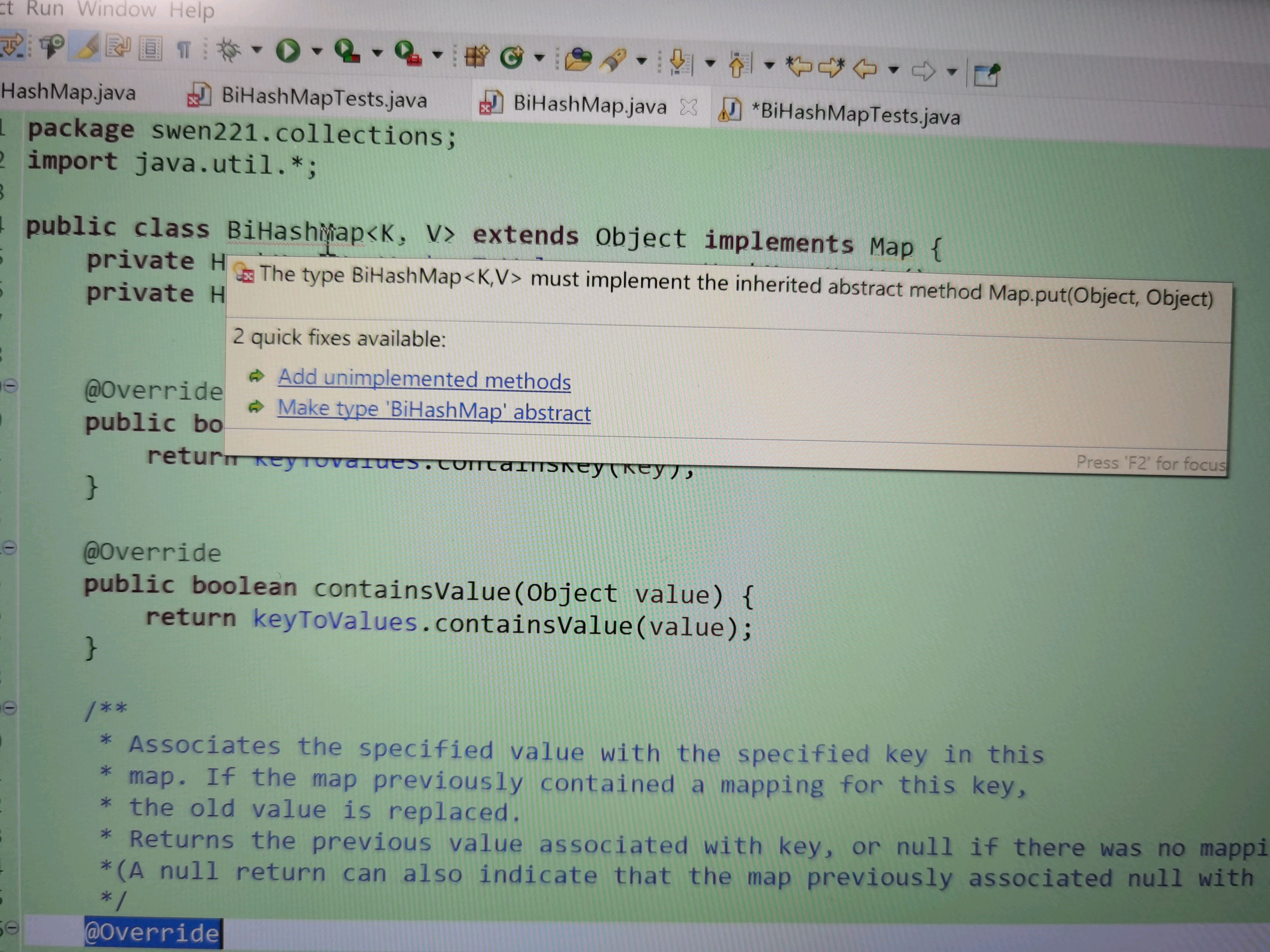Screen dimensions: 1270x952
Task: Click the class name BiHashMap<K, V> in declaration
Action: pos(341,232)
